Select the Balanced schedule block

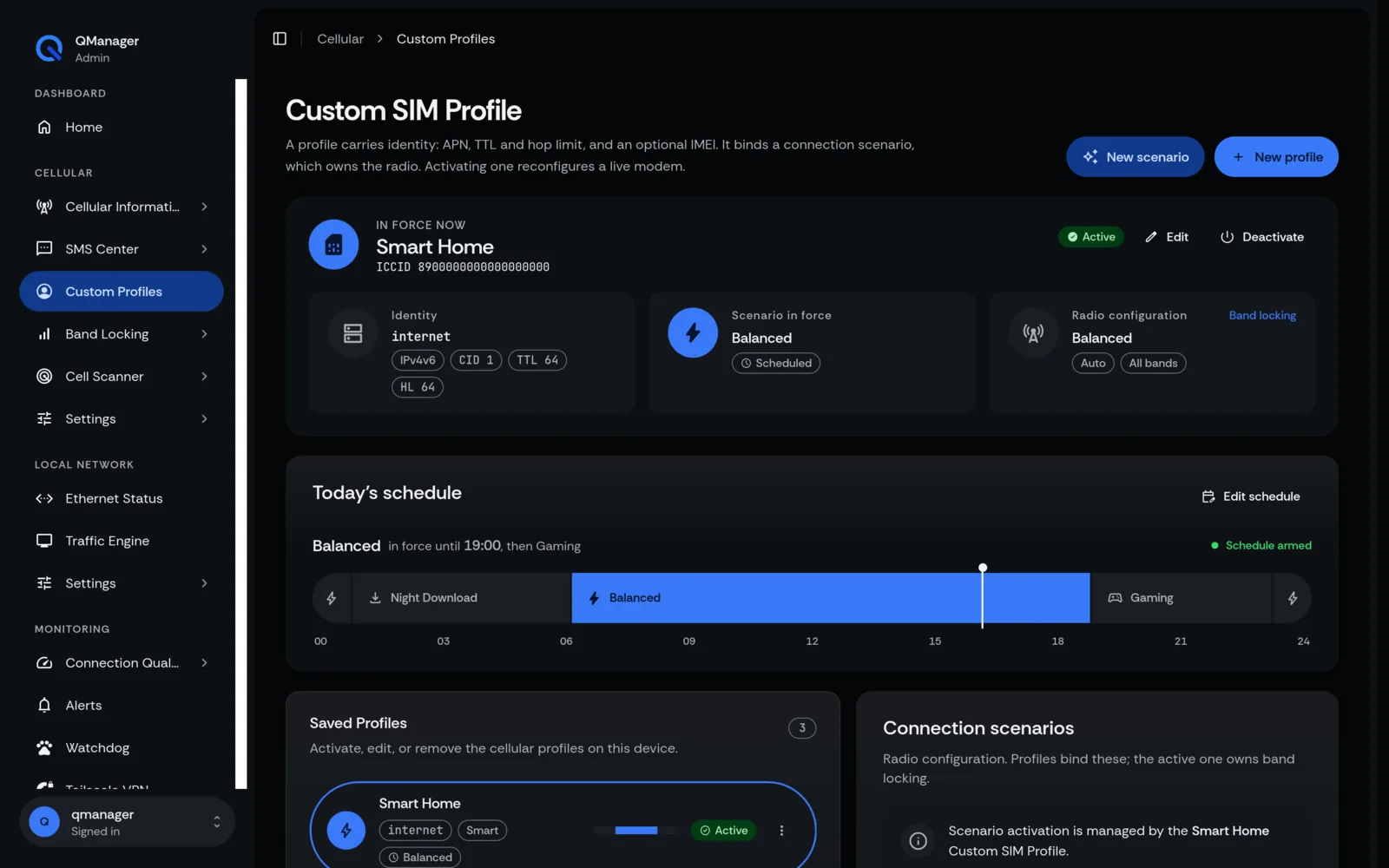point(831,598)
